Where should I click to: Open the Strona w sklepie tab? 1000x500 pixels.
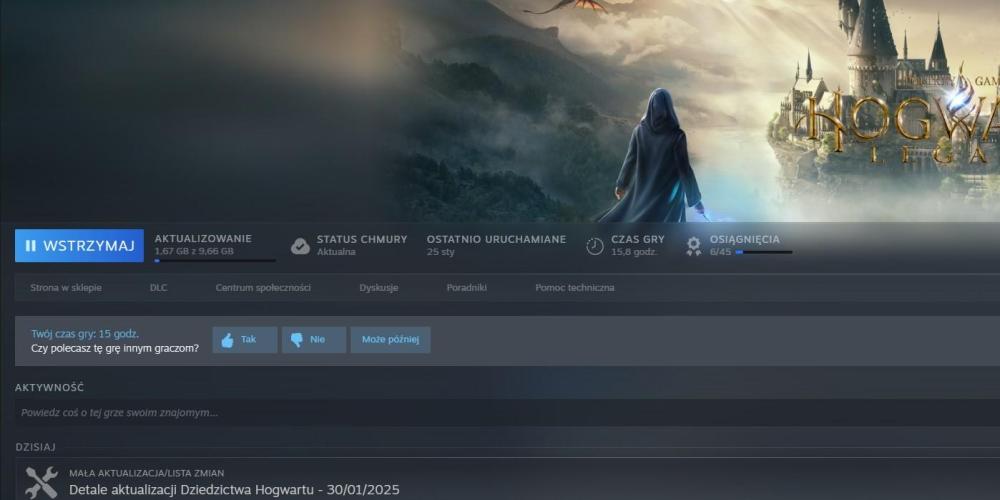[66, 288]
